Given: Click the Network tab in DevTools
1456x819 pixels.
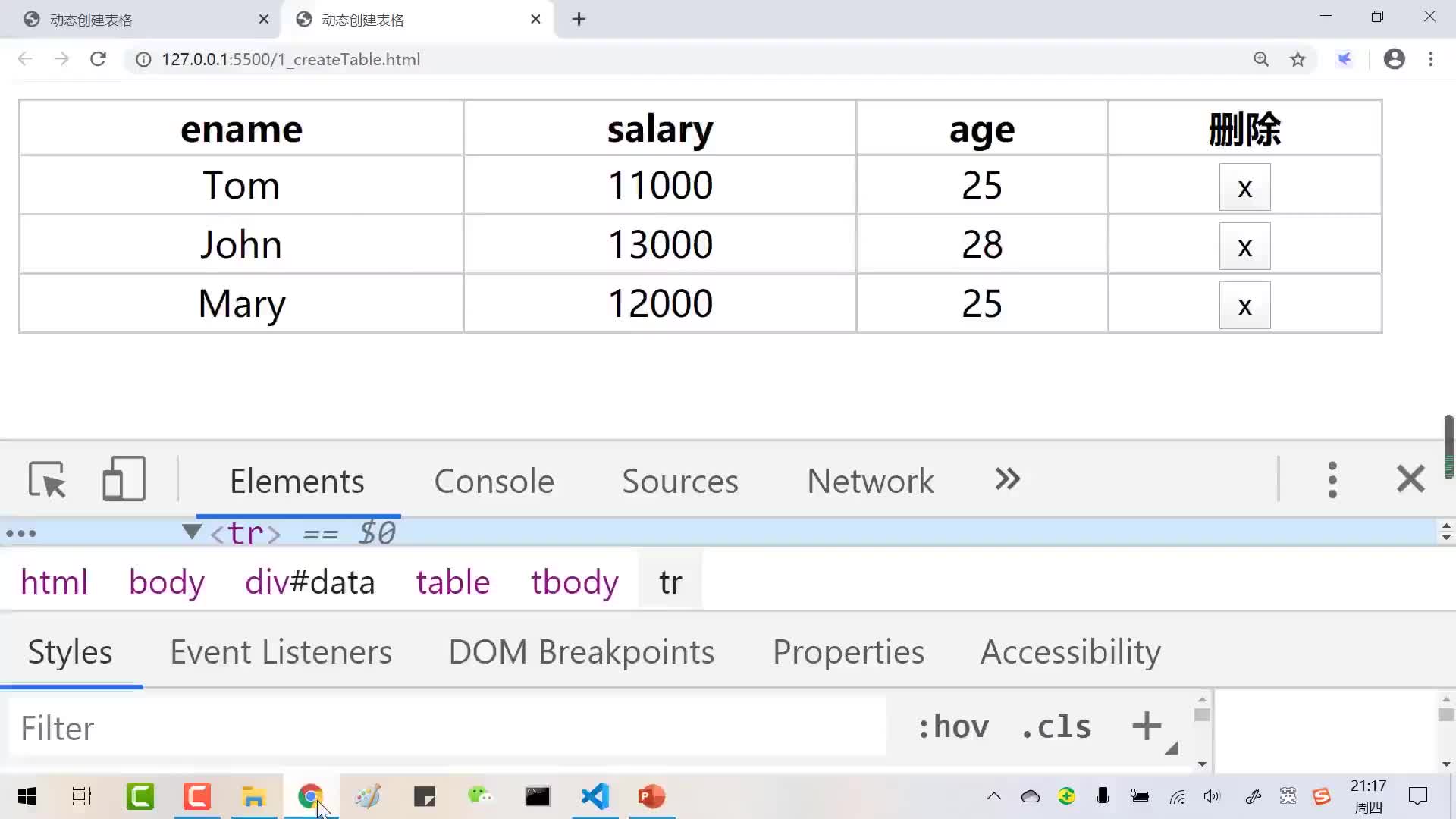Looking at the screenshot, I should click(x=870, y=480).
